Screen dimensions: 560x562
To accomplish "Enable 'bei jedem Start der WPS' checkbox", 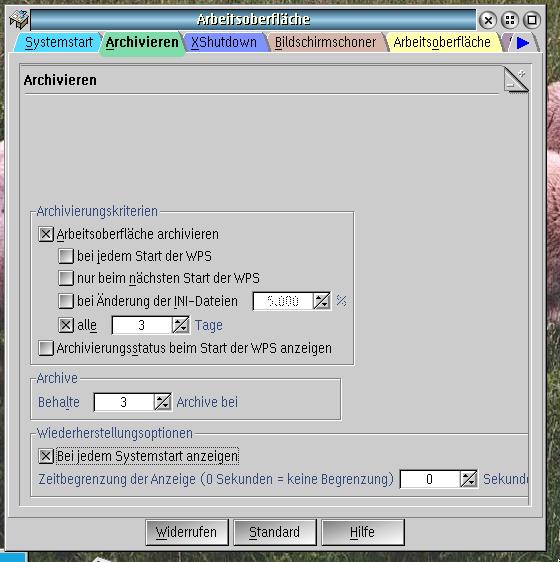I will point(66,256).
